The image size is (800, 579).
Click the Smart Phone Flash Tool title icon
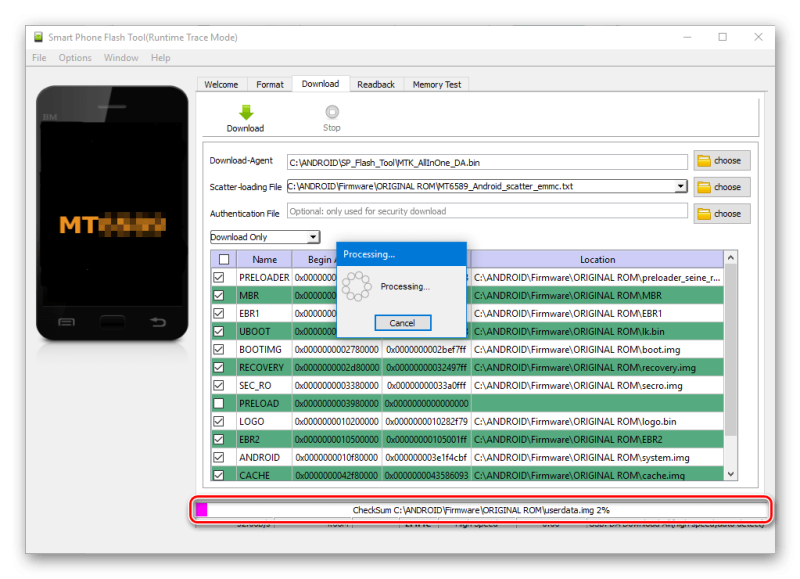pyautogui.click(x=38, y=37)
